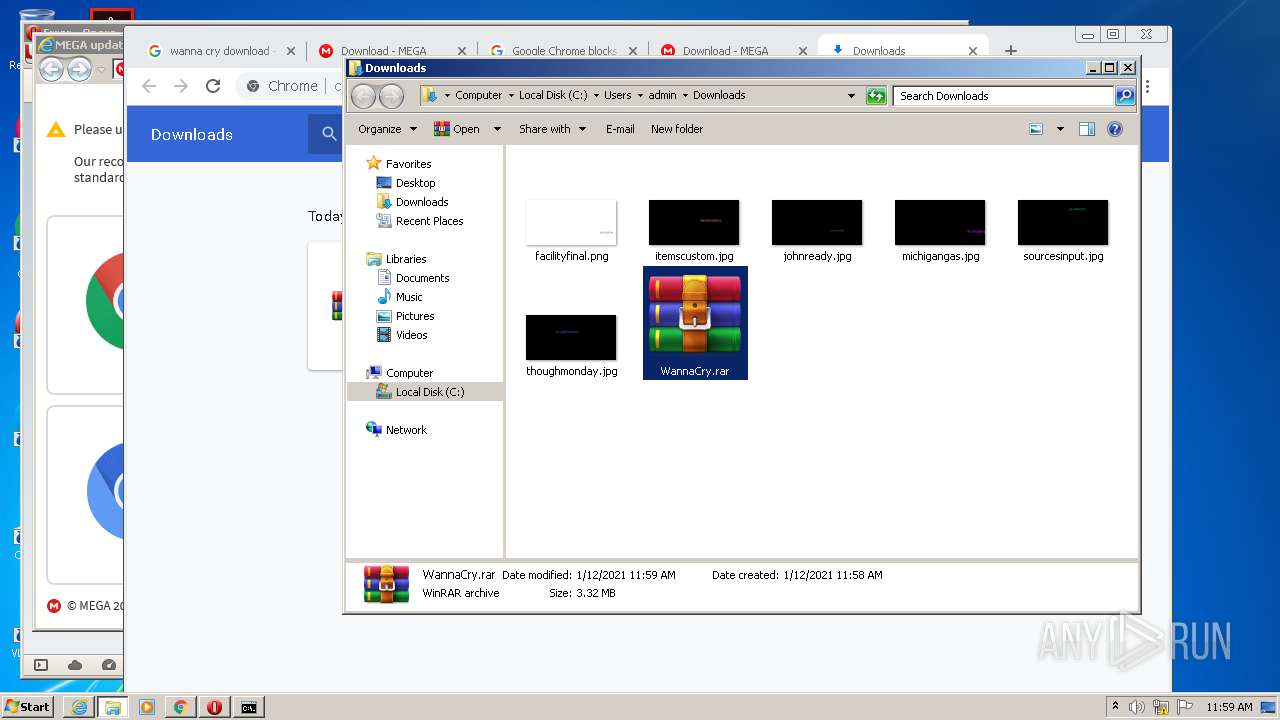
Task: Open File Explorer from the taskbar
Action: click(113, 707)
